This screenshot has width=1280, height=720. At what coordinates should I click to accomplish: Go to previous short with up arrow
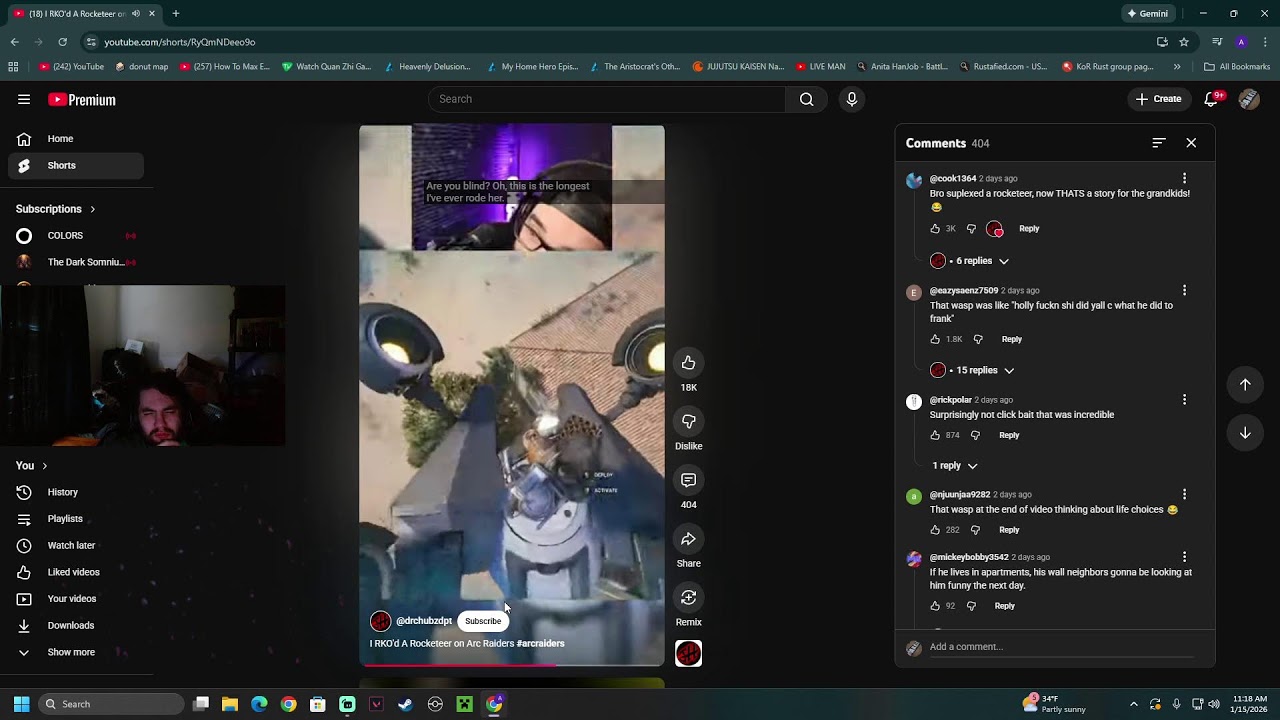pyautogui.click(x=1245, y=385)
